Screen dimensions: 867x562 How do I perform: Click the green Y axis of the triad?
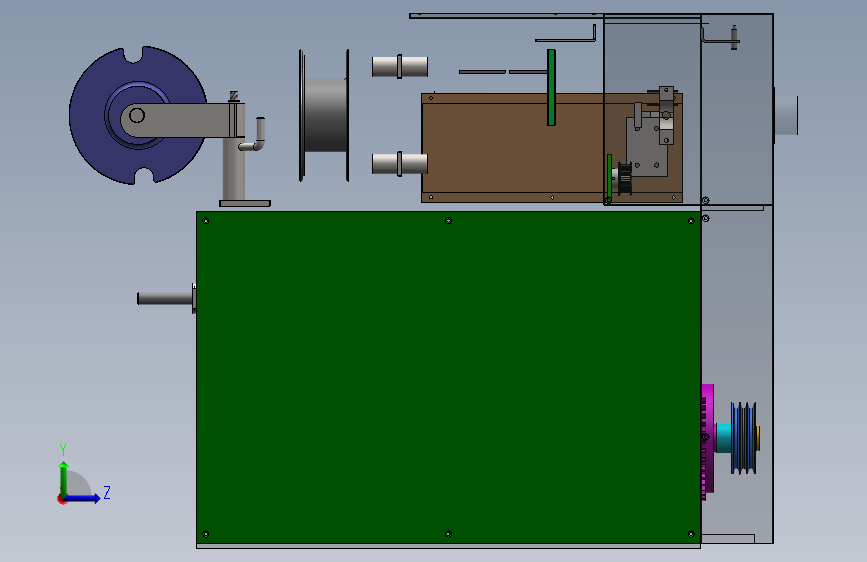click(x=64, y=479)
